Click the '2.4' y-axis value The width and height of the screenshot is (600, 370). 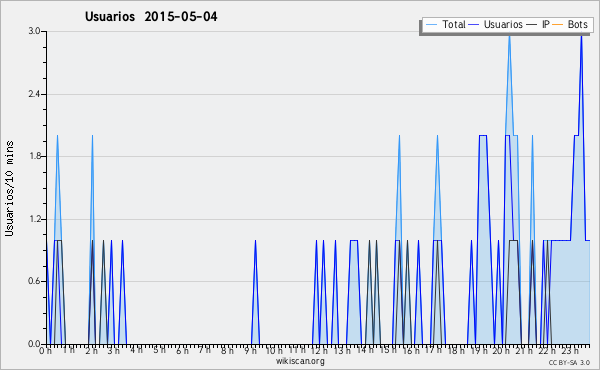click(x=34, y=94)
